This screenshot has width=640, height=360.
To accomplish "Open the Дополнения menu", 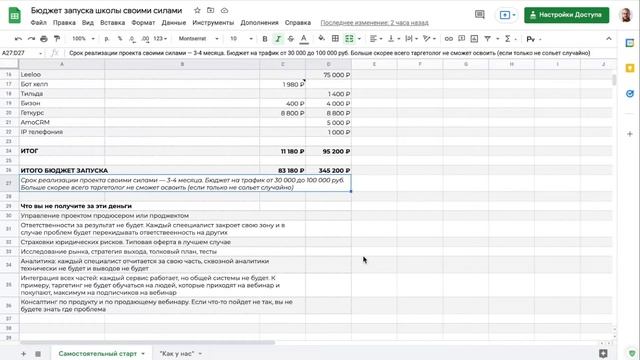I will click(259, 22).
